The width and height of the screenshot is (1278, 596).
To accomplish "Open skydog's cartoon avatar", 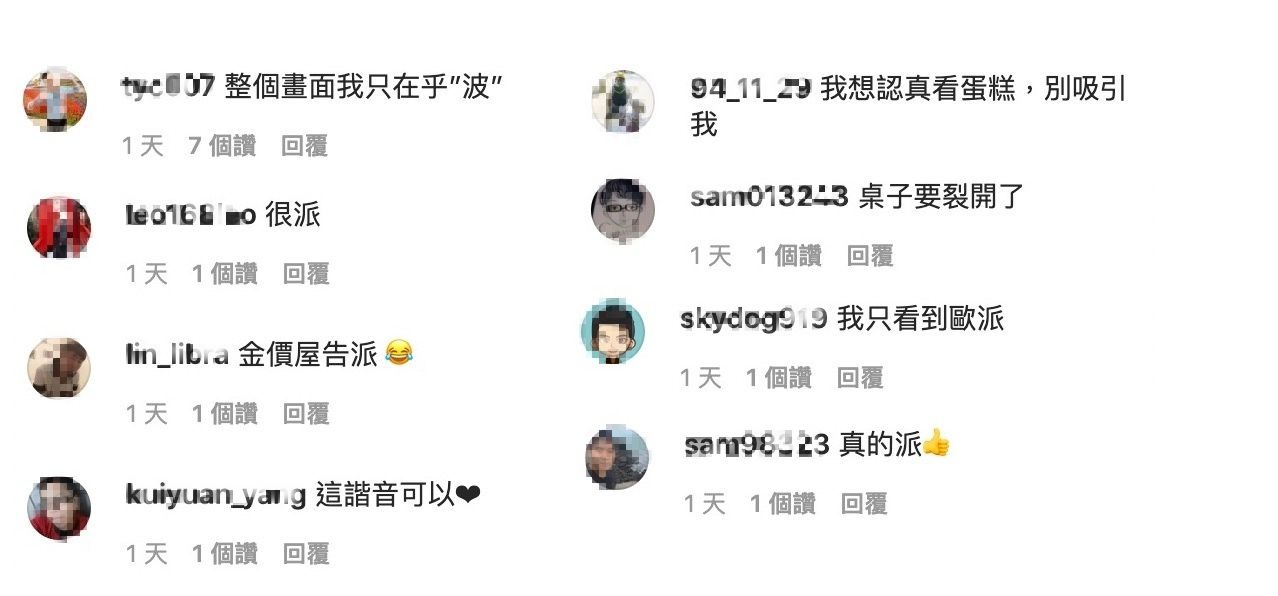I will coord(613,332).
